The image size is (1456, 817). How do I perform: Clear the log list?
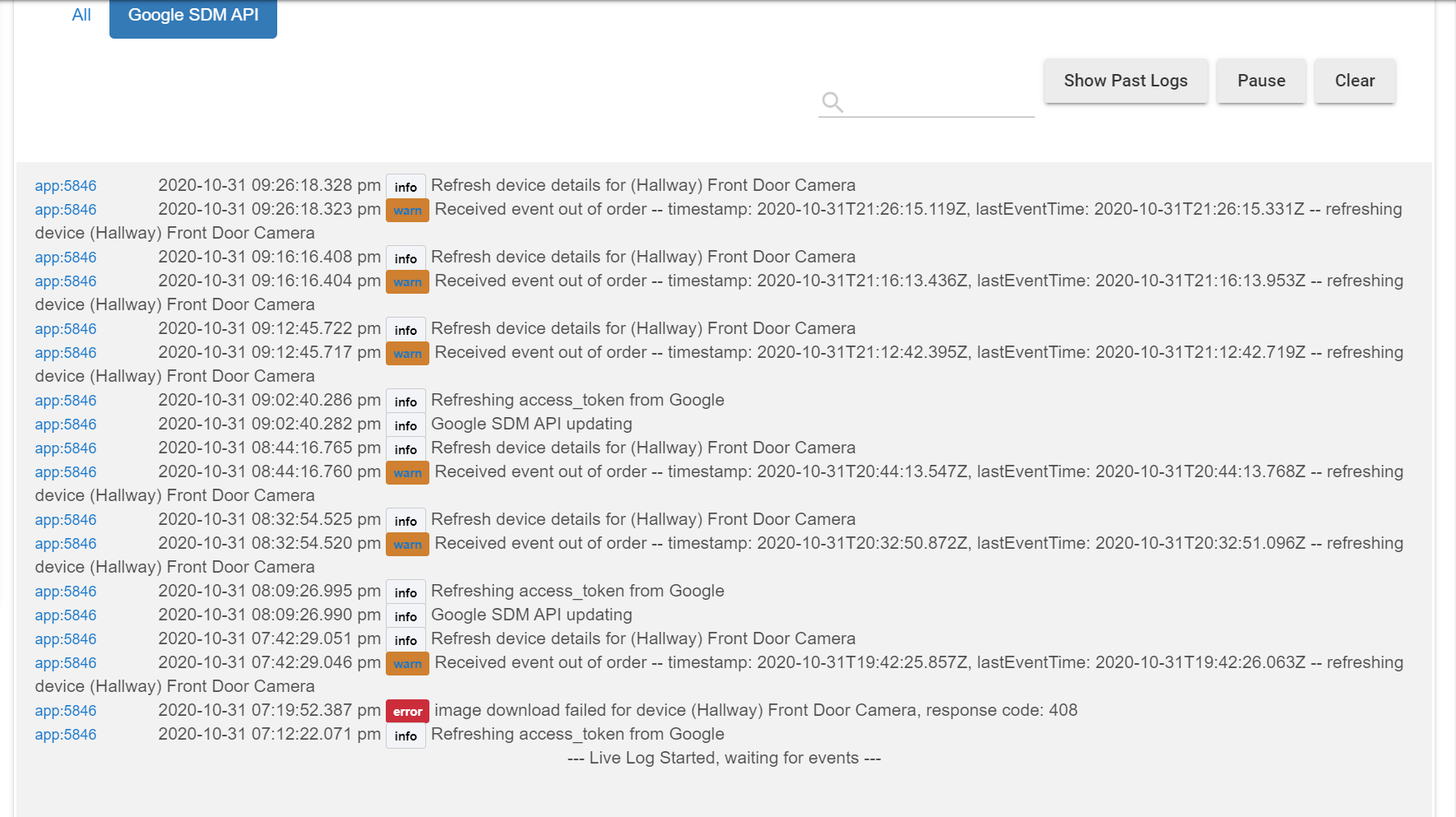pos(1354,81)
